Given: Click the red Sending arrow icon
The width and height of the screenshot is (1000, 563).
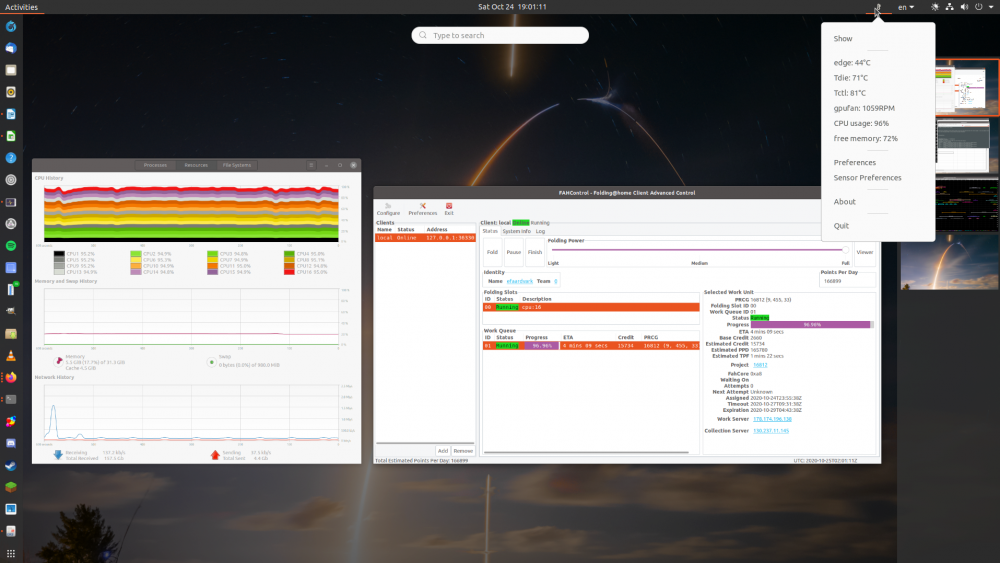Looking at the screenshot, I should point(215,455).
